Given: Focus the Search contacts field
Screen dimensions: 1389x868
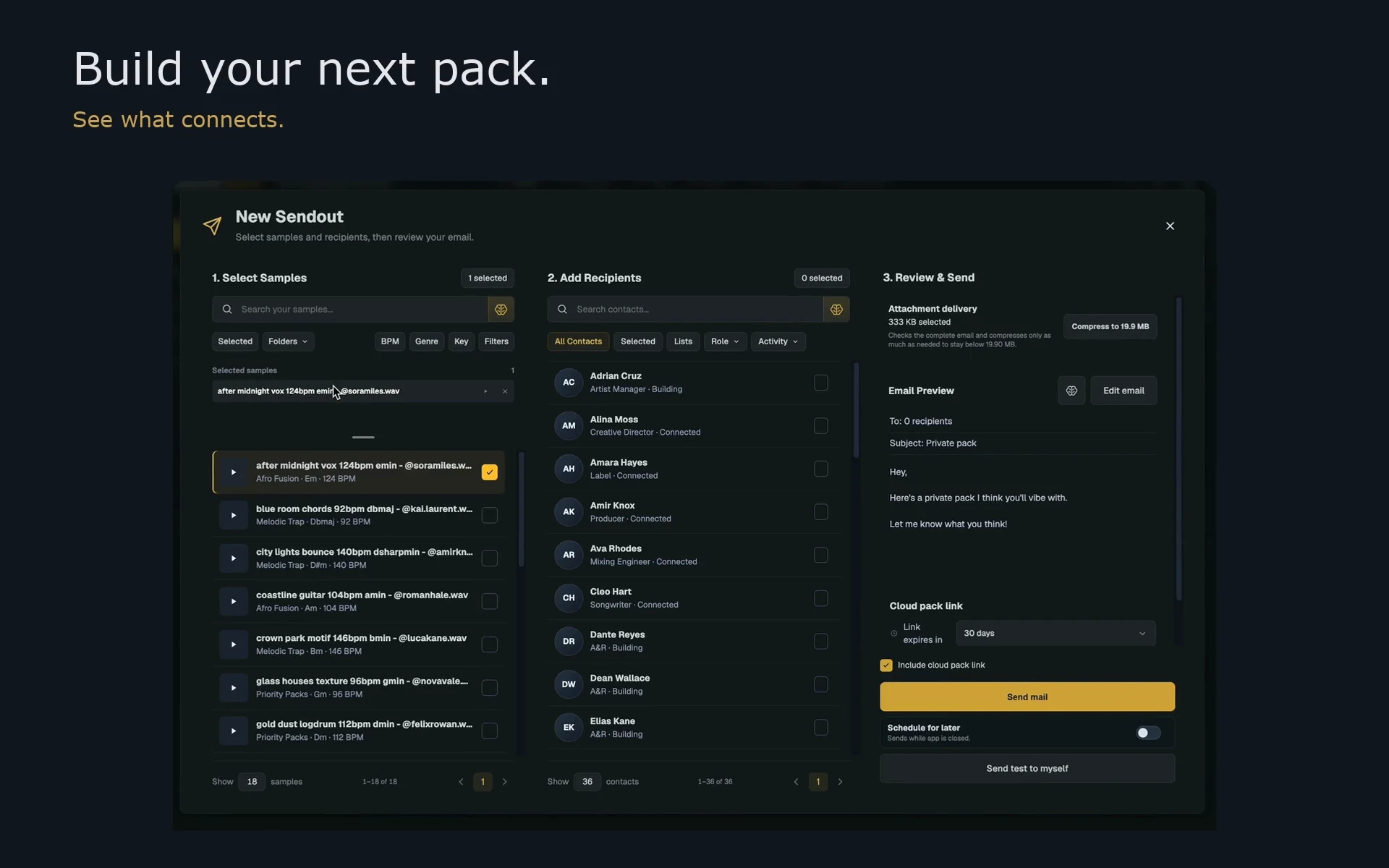Looking at the screenshot, I should pyautogui.click(x=685, y=309).
